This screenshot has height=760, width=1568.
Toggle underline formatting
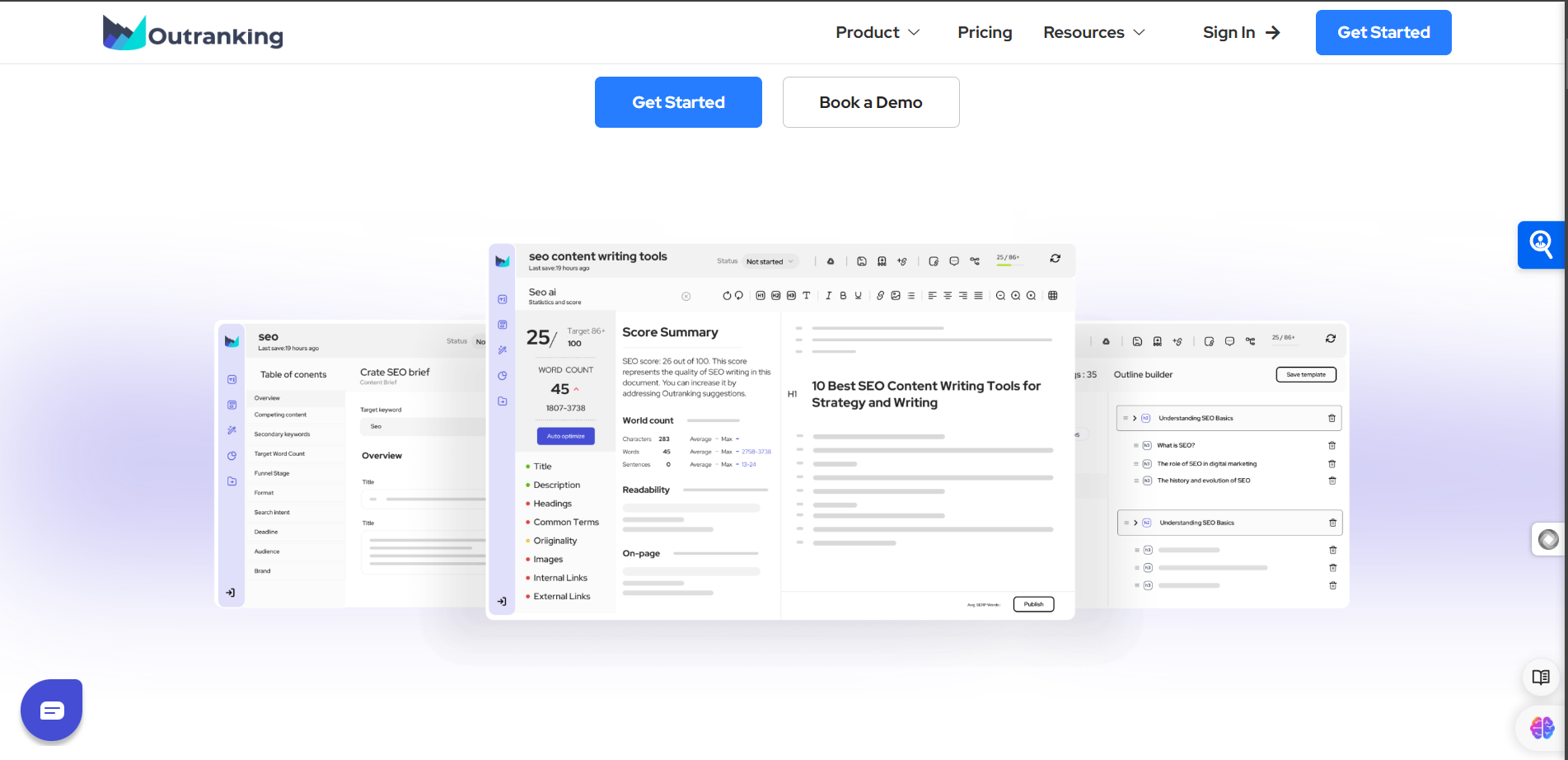[x=858, y=296]
